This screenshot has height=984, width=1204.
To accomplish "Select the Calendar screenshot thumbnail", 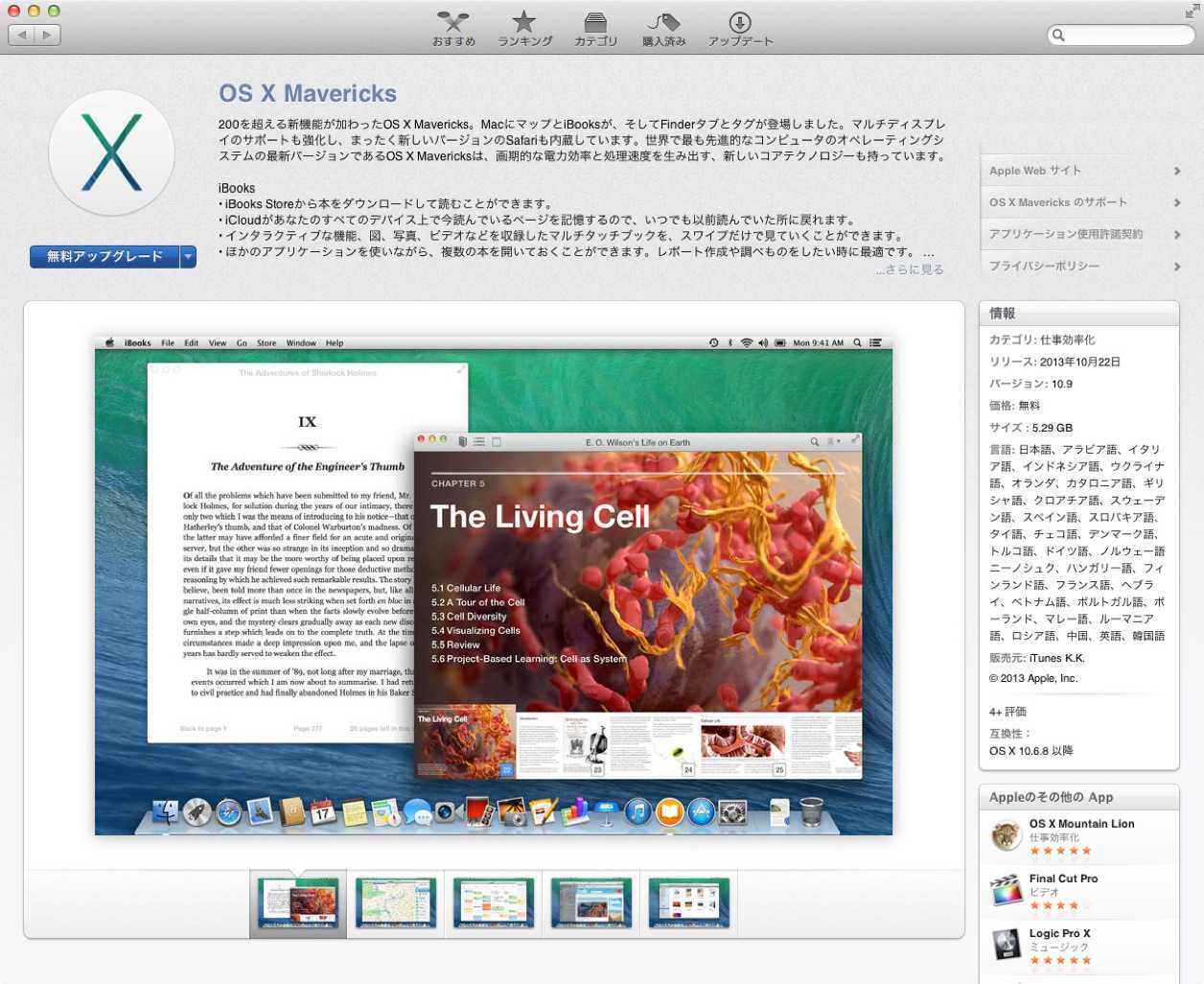I will (x=494, y=902).
